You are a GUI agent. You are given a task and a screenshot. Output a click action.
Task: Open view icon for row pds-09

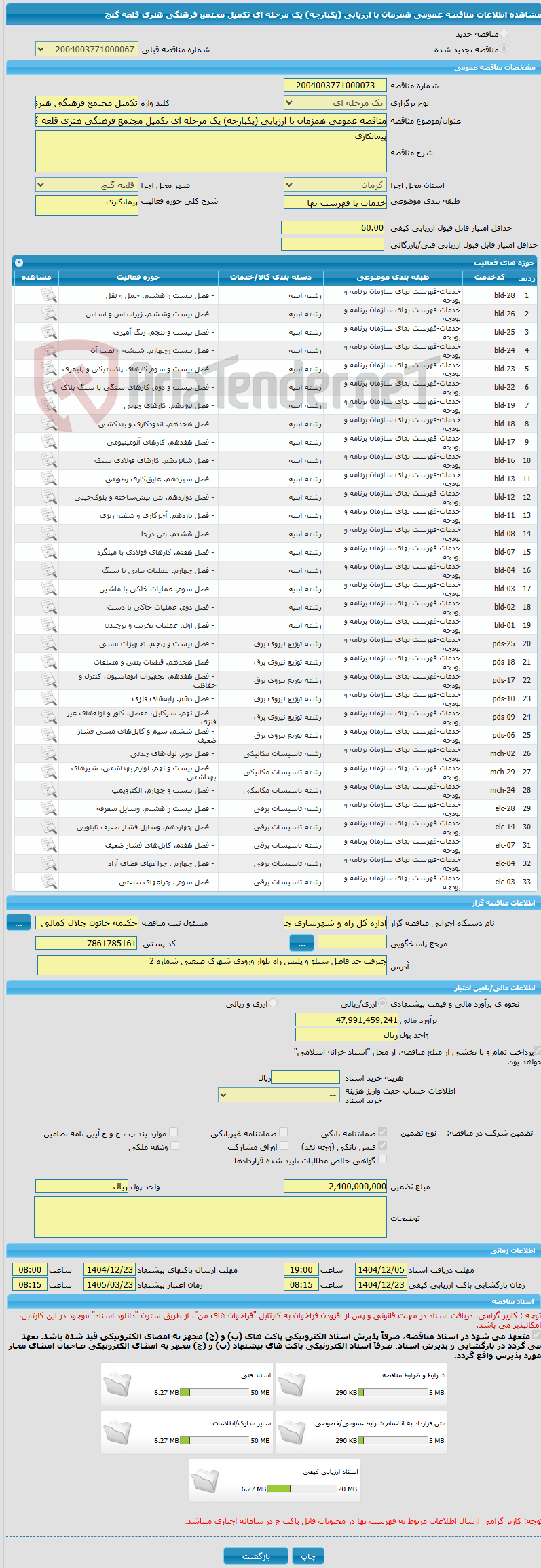pos(49,717)
